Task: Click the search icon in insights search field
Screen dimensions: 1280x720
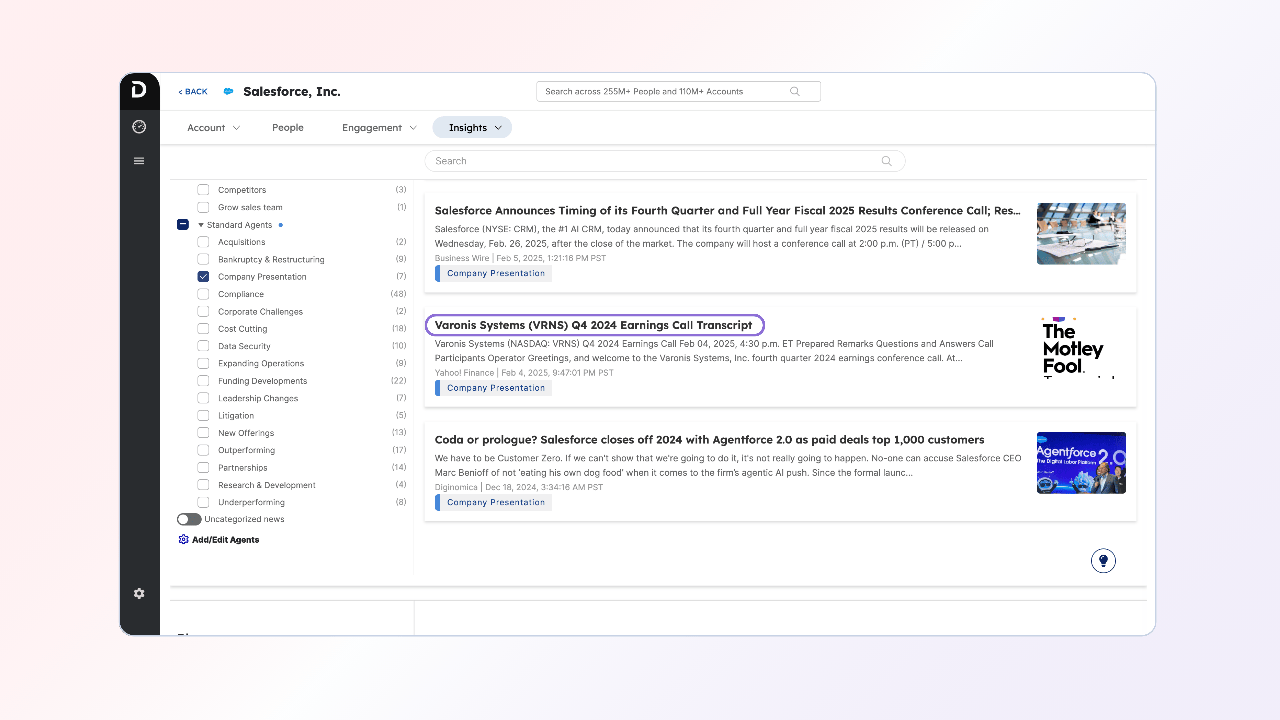Action: [x=886, y=161]
